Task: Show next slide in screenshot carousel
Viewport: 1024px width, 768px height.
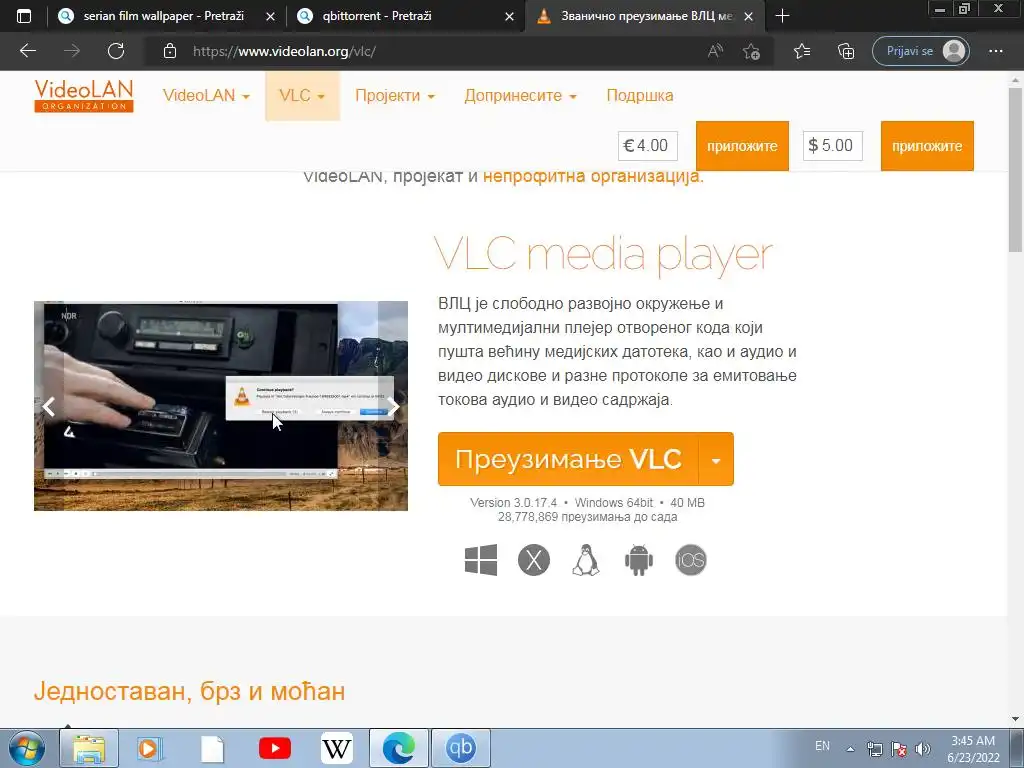Action: 393,406
